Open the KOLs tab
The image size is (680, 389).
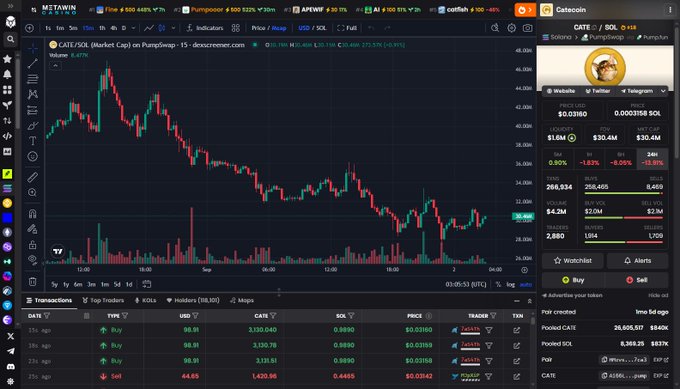pyautogui.click(x=145, y=301)
